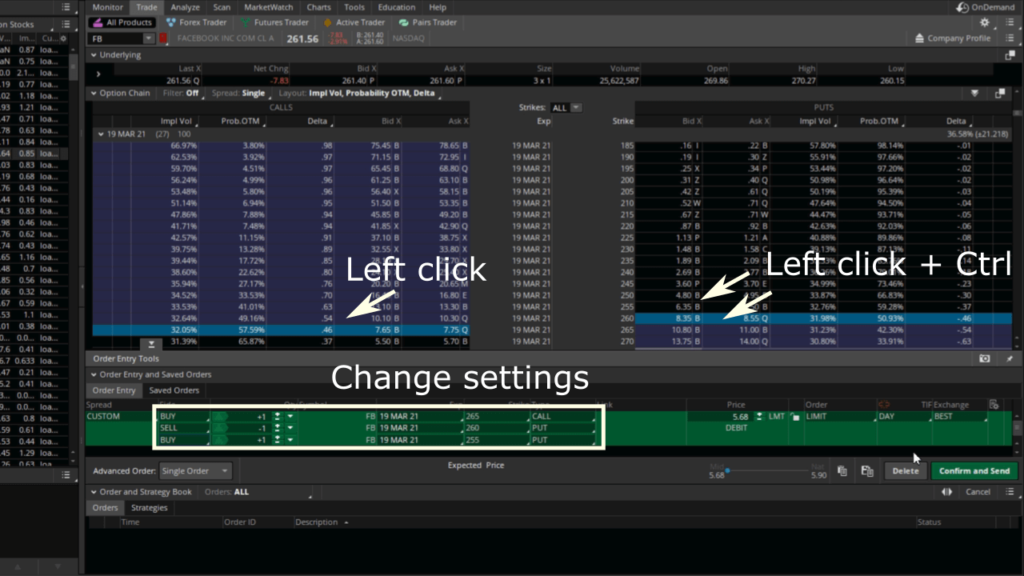The height and width of the screenshot is (576, 1024).
Task: Open Company Profile for FB
Action: point(953,39)
